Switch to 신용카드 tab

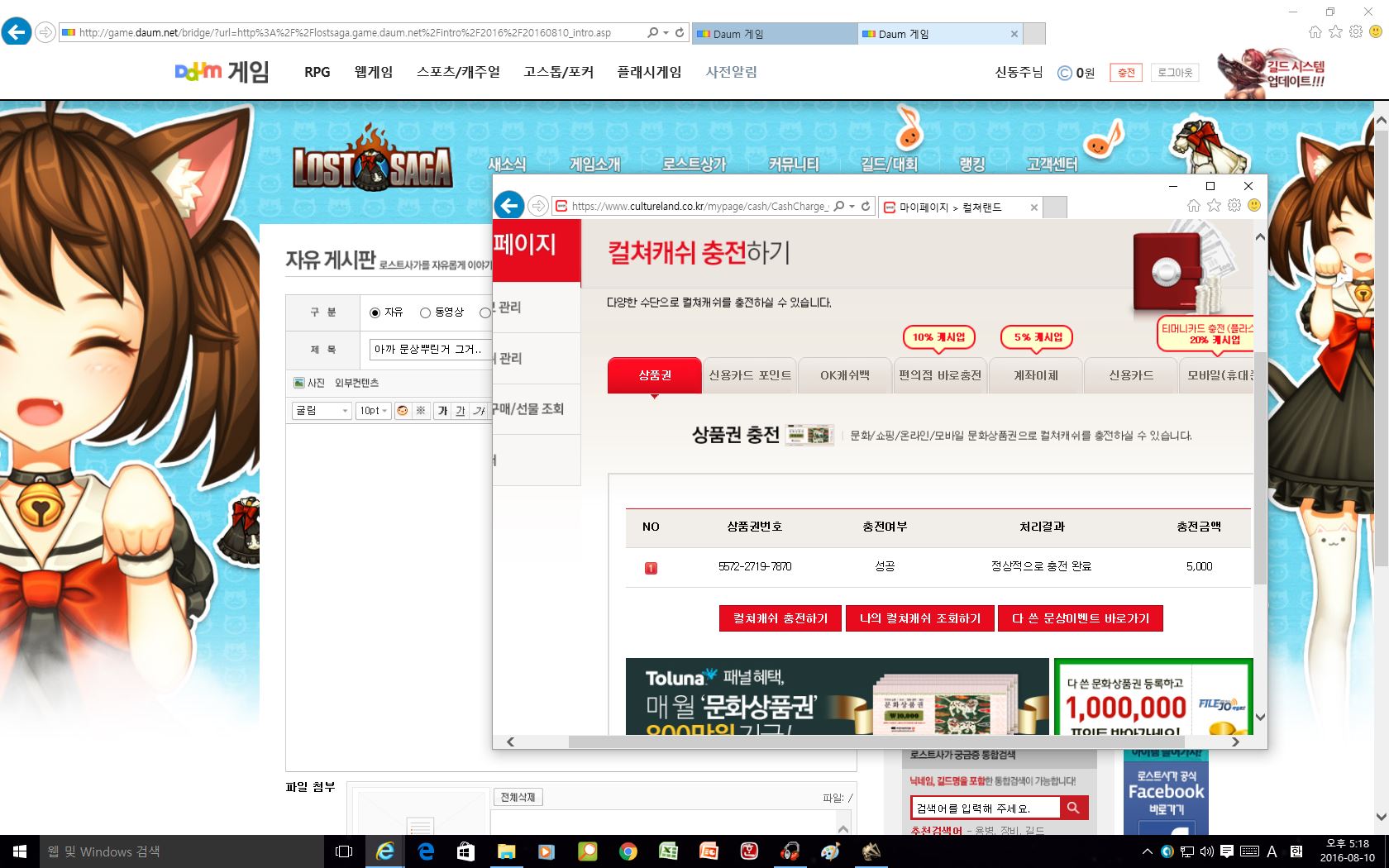pos(1130,375)
